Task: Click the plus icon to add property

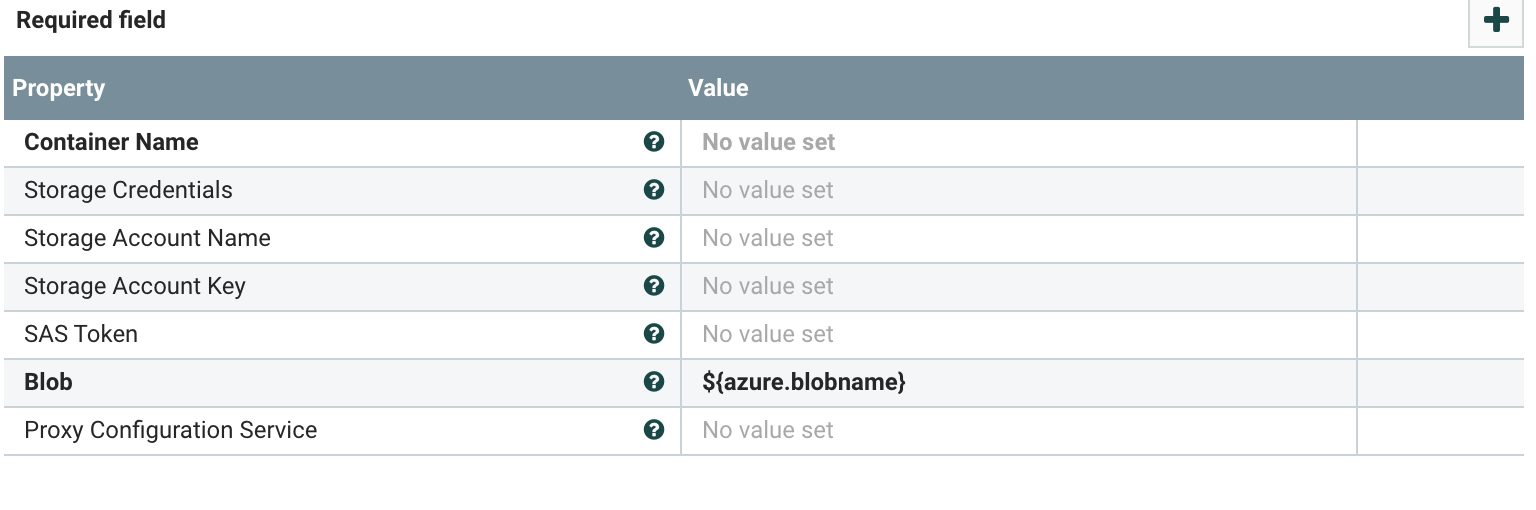Action: [x=1496, y=21]
